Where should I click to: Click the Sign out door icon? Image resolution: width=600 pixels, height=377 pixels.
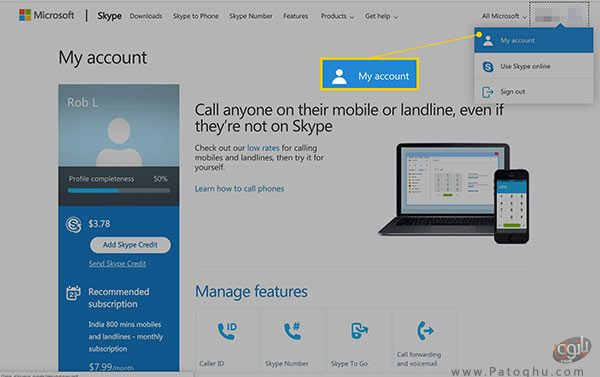(x=488, y=92)
